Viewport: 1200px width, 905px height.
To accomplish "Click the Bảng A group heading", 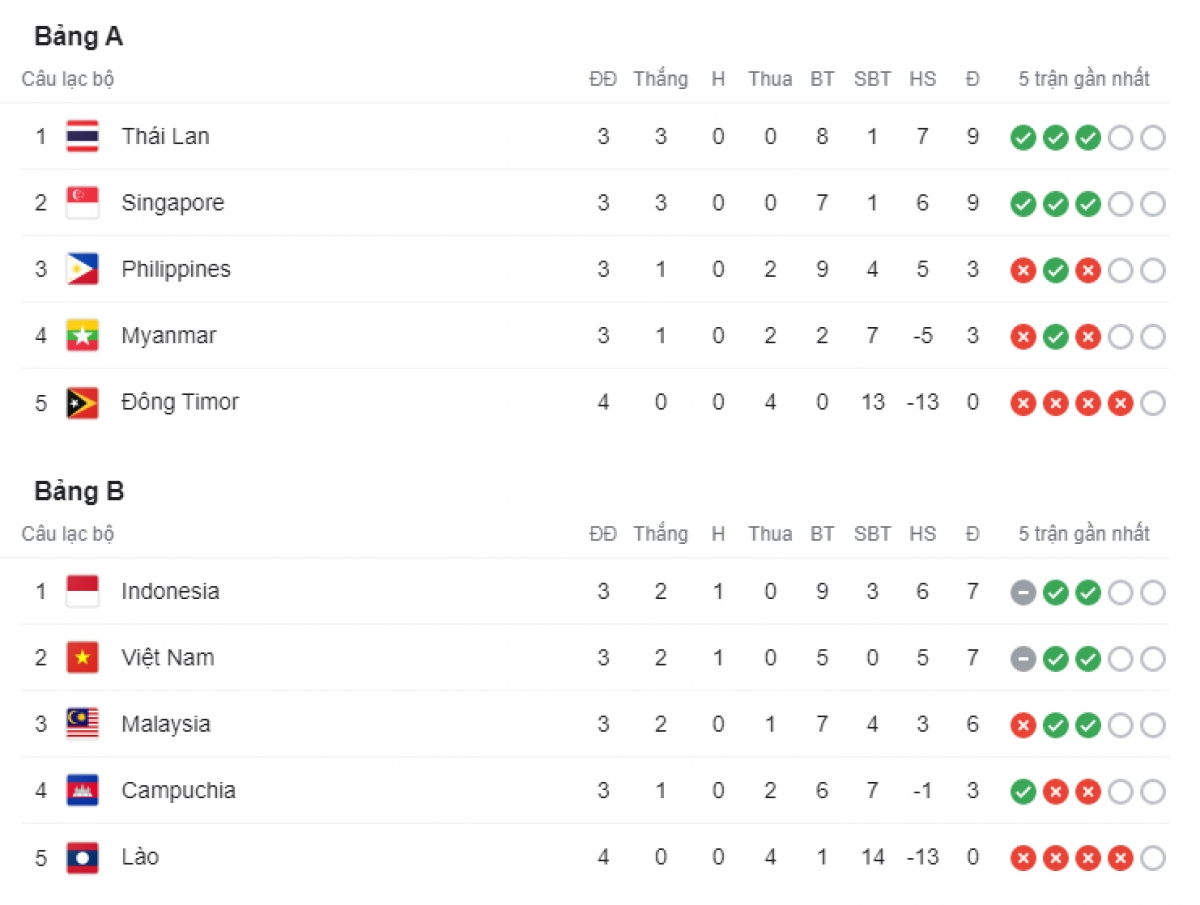I will coord(78,37).
